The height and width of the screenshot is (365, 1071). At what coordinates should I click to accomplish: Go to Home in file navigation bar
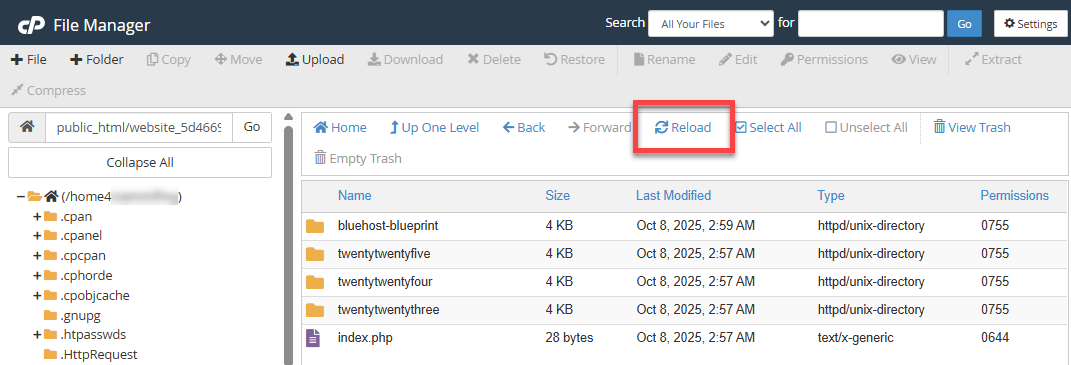[340, 128]
